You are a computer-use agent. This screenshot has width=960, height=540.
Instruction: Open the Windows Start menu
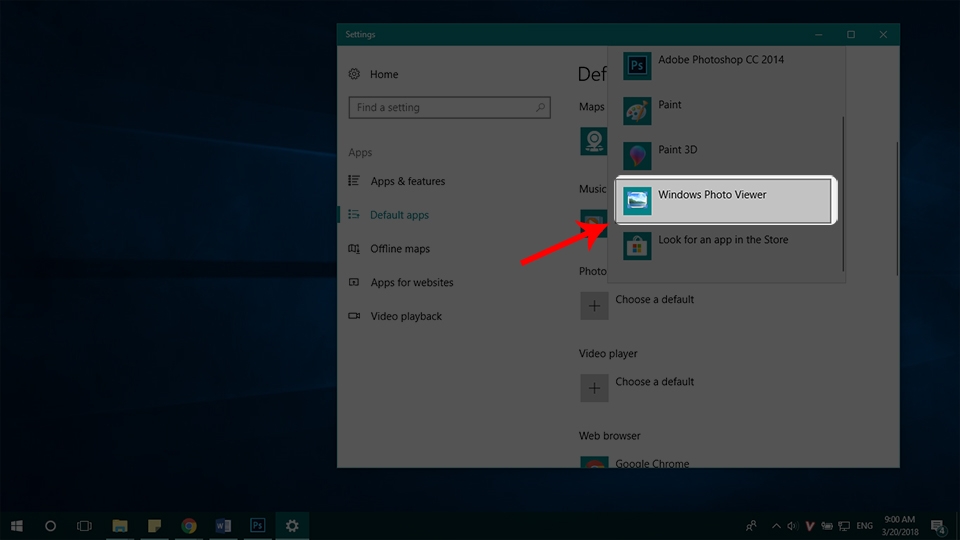pyautogui.click(x=17, y=525)
